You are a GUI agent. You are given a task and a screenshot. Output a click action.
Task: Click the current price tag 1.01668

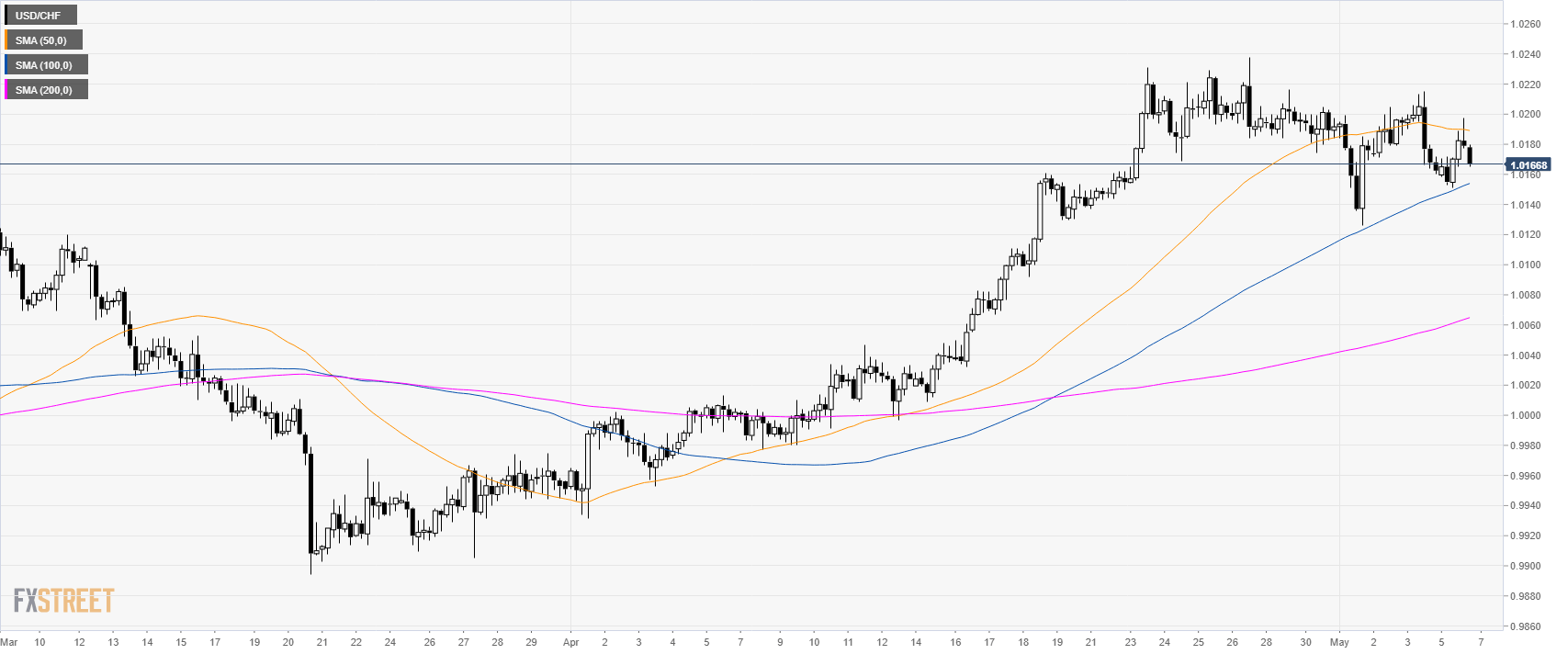point(1528,165)
